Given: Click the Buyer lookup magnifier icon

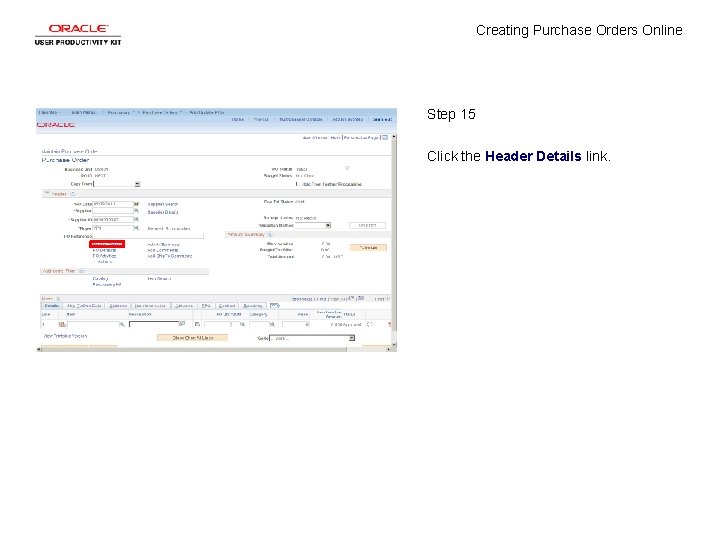Looking at the screenshot, I should point(136,228).
